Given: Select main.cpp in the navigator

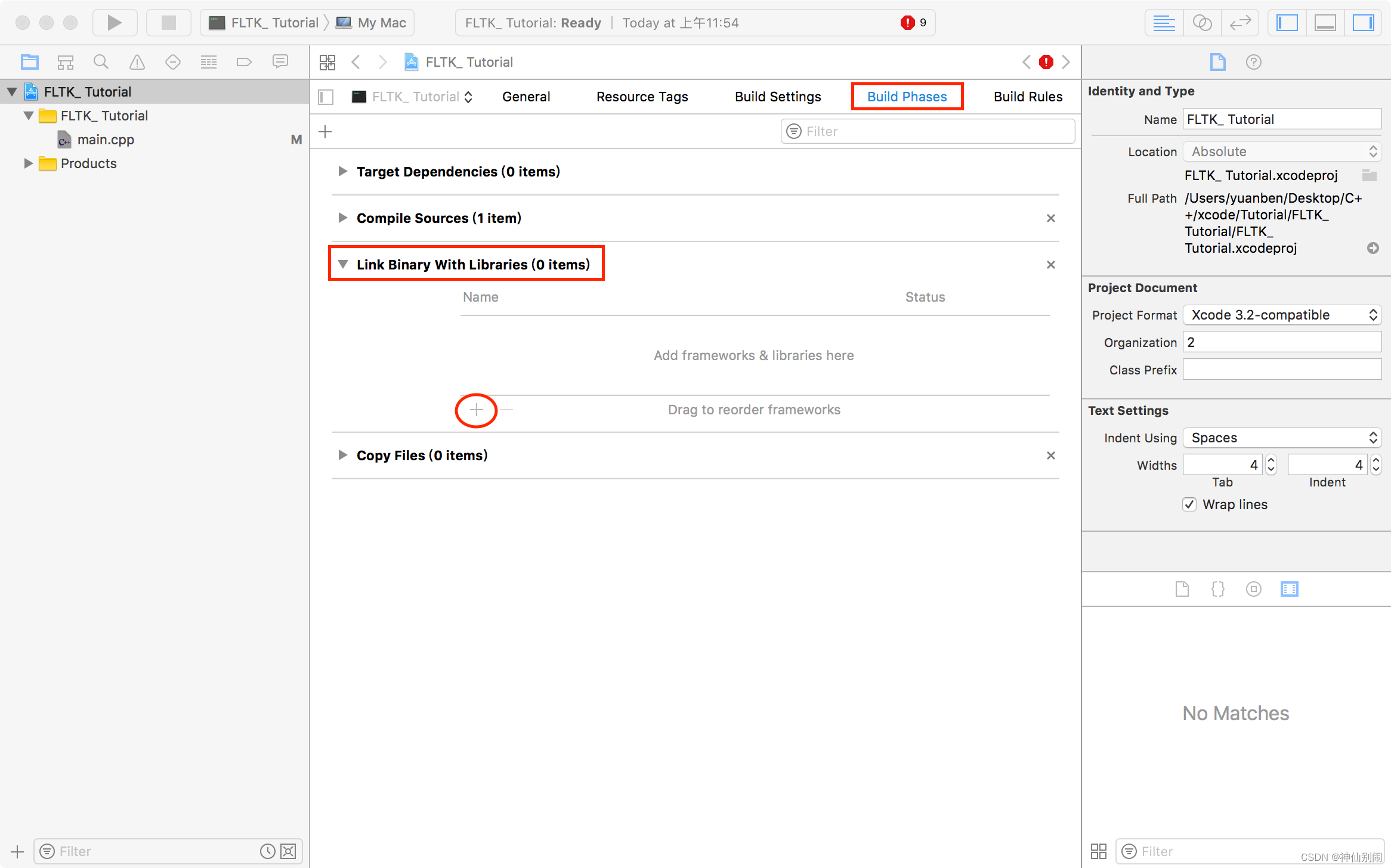Looking at the screenshot, I should click(x=106, y=139).
